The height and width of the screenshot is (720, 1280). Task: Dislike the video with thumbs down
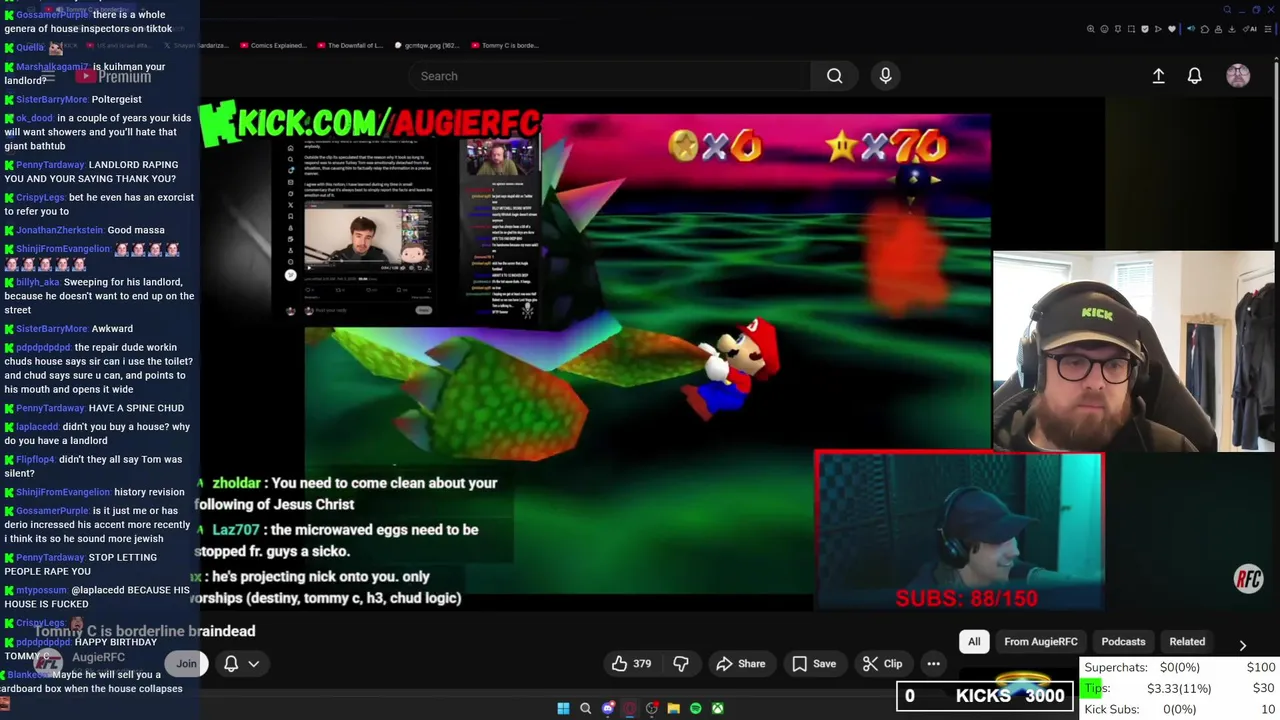(x=681, y=663)
